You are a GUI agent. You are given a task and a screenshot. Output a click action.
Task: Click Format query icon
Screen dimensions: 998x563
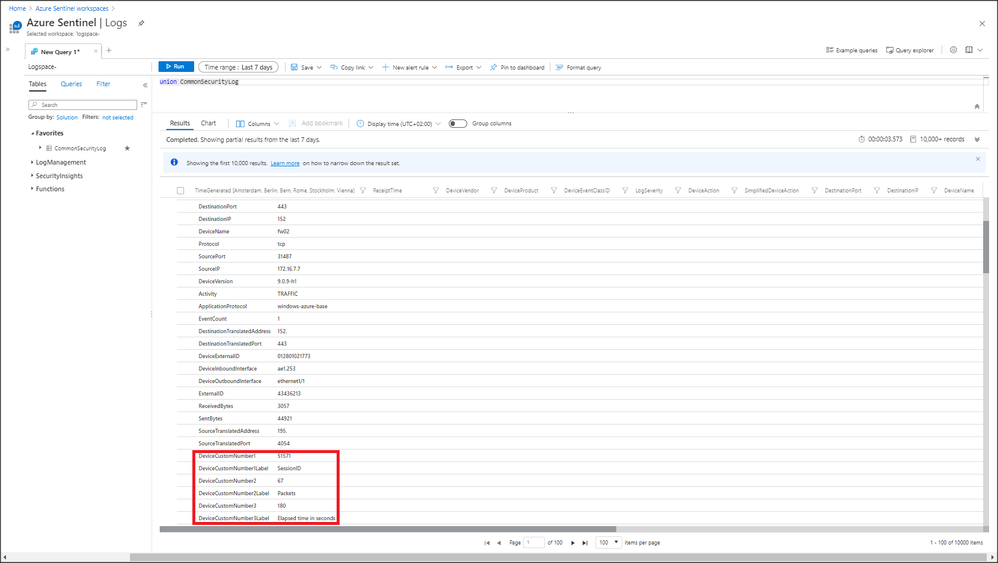[560, 68]
